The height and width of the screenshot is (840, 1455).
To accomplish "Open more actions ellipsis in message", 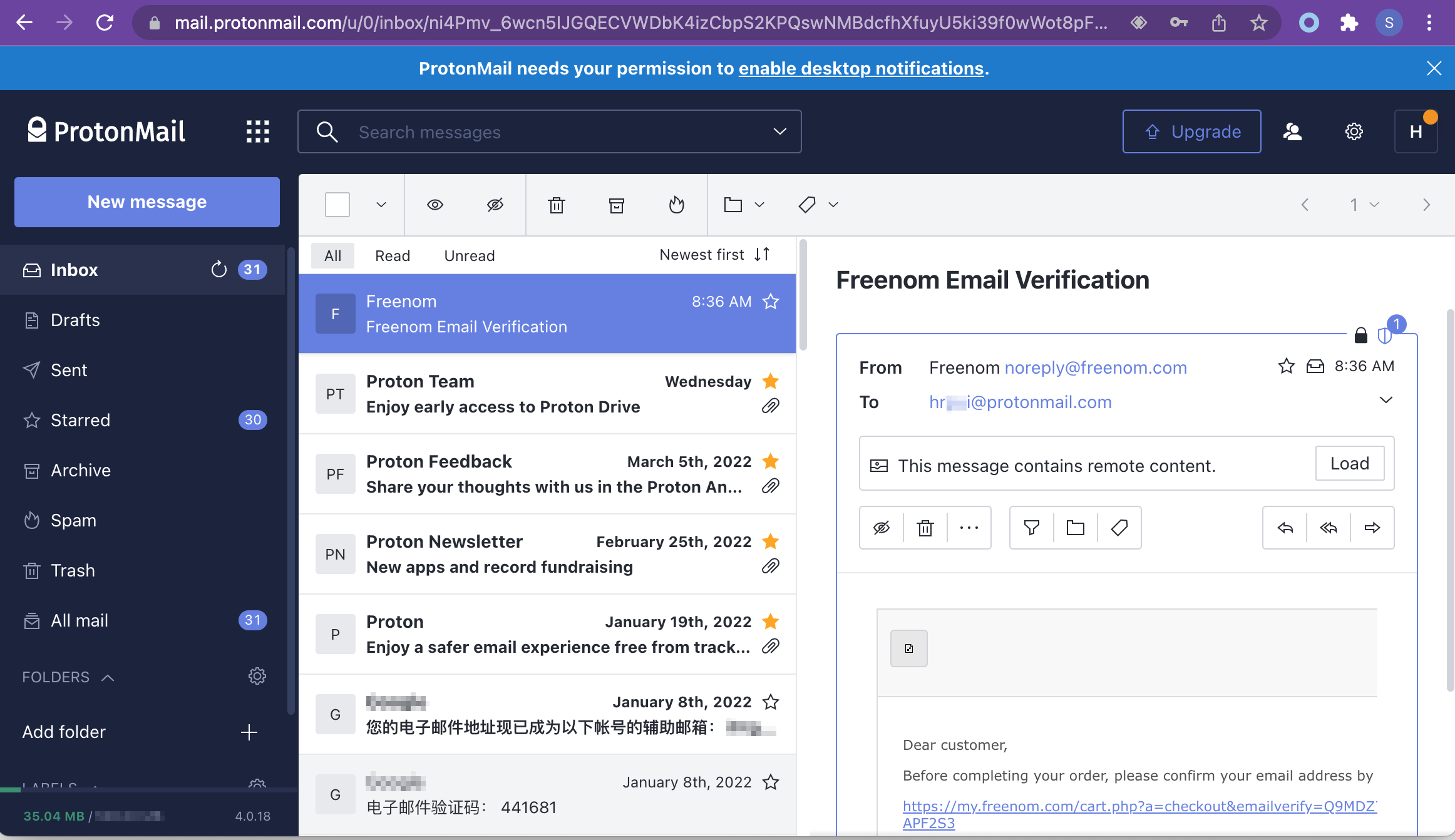I will pyautogui.click(x=969, y=528).
